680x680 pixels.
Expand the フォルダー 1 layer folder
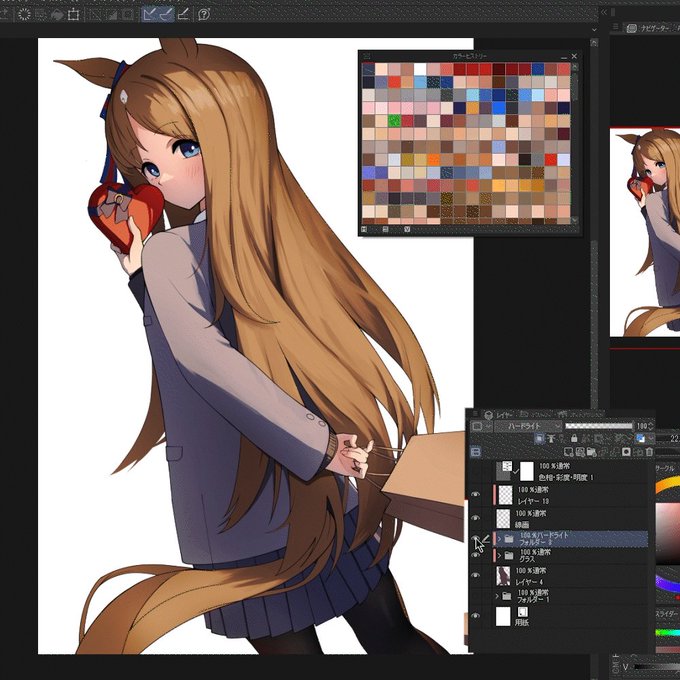coord(497,596)
